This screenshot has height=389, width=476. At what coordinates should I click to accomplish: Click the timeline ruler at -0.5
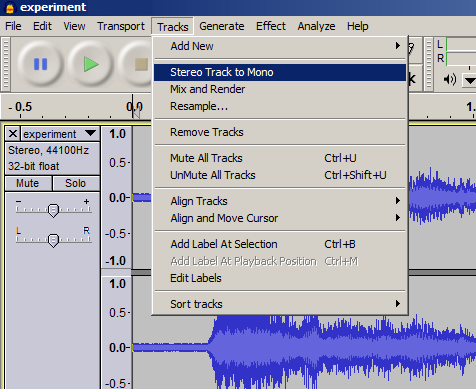20,107
